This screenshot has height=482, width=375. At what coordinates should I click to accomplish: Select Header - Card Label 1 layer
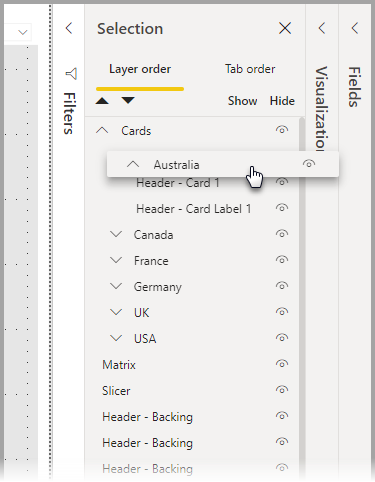193,209
